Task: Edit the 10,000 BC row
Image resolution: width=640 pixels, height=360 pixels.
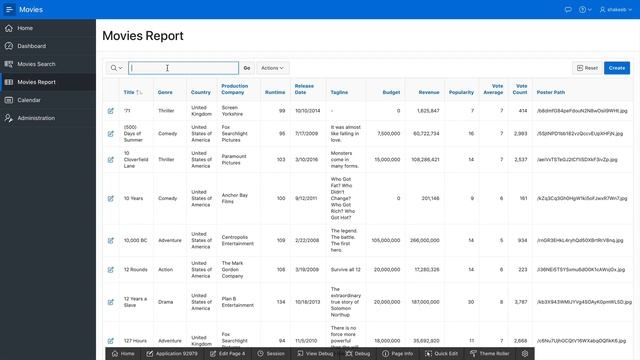Action: coord(111,240)
